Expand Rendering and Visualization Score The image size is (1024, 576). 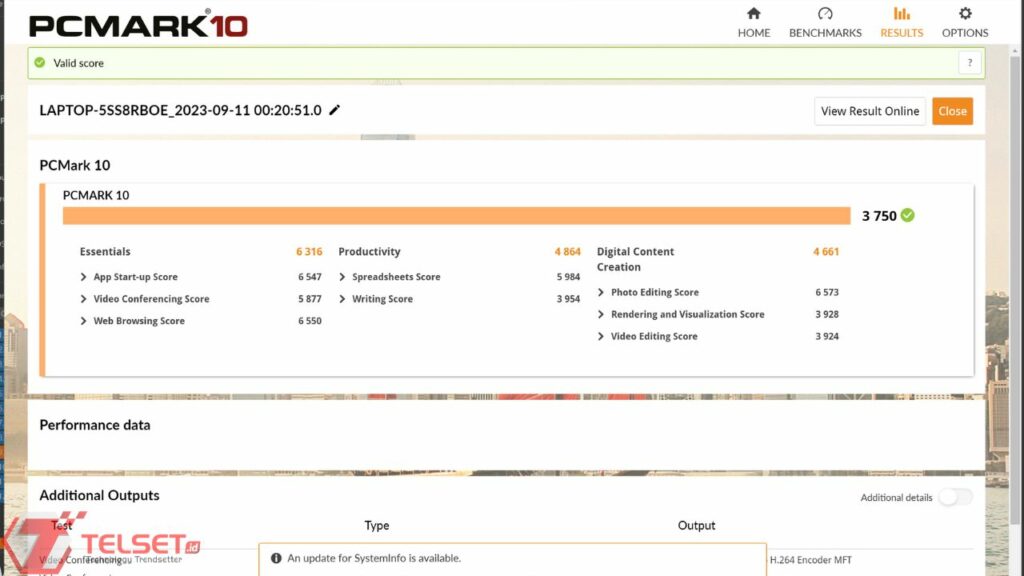(601, 315)
